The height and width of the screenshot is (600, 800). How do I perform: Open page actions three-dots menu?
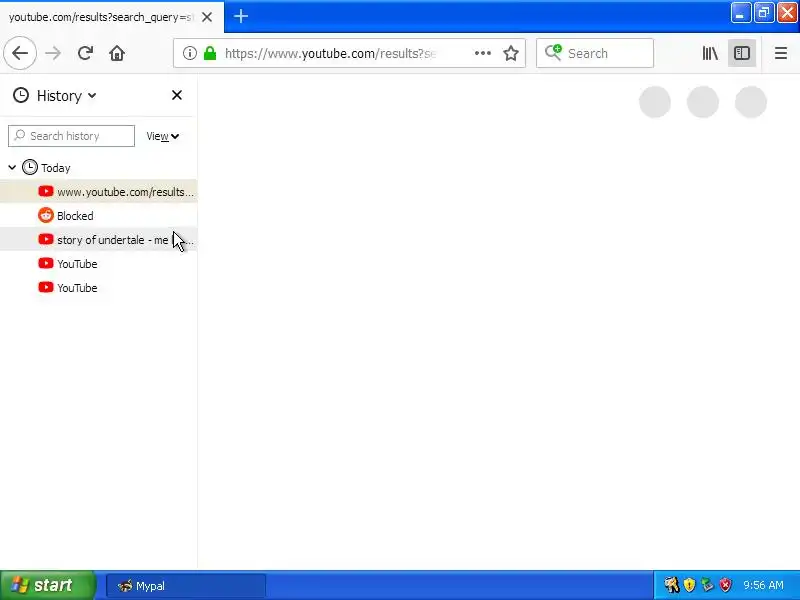(483, 53)
